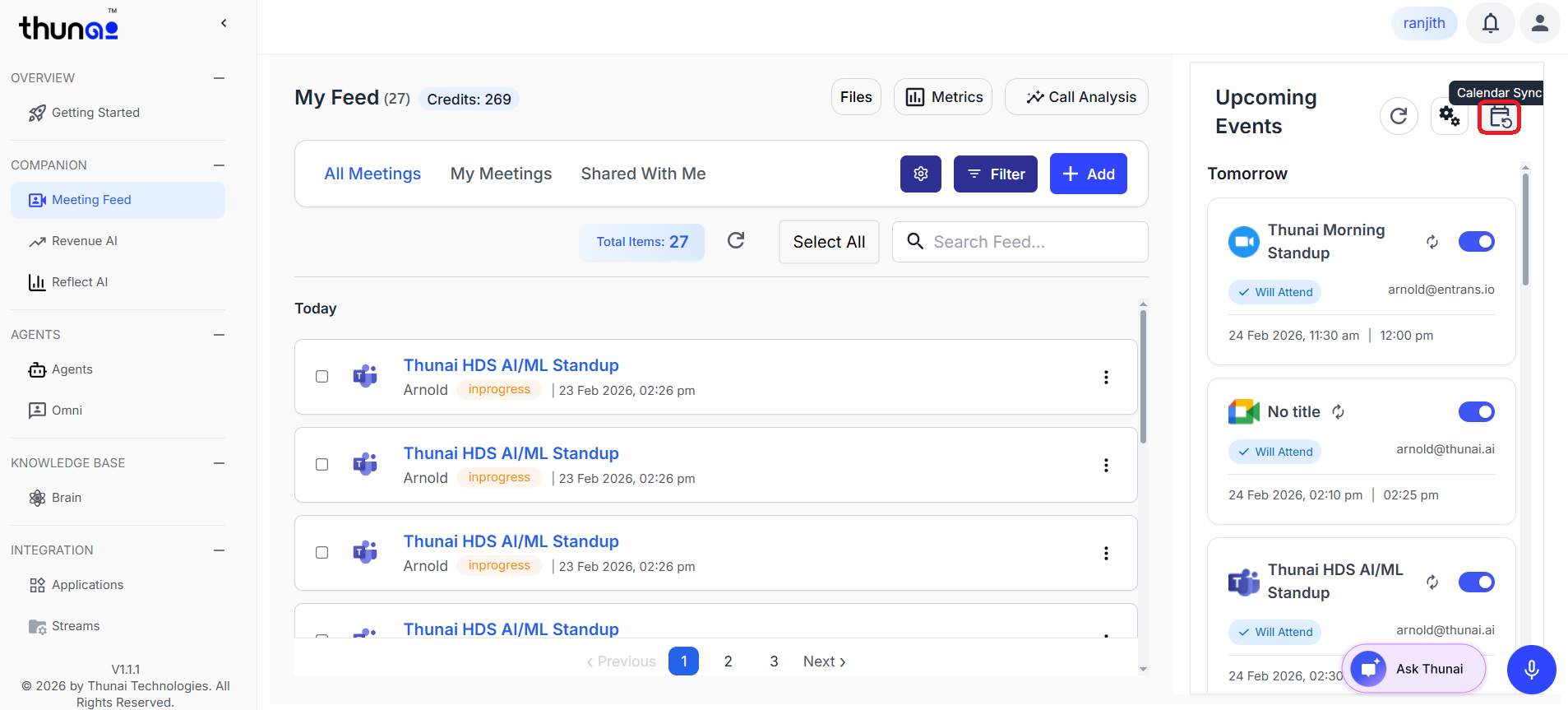Image resolution: width=1568 pixels, height=710 pixels.
Task: Open the Filter options
Action: pyautogui.click(x=995, y=174)
